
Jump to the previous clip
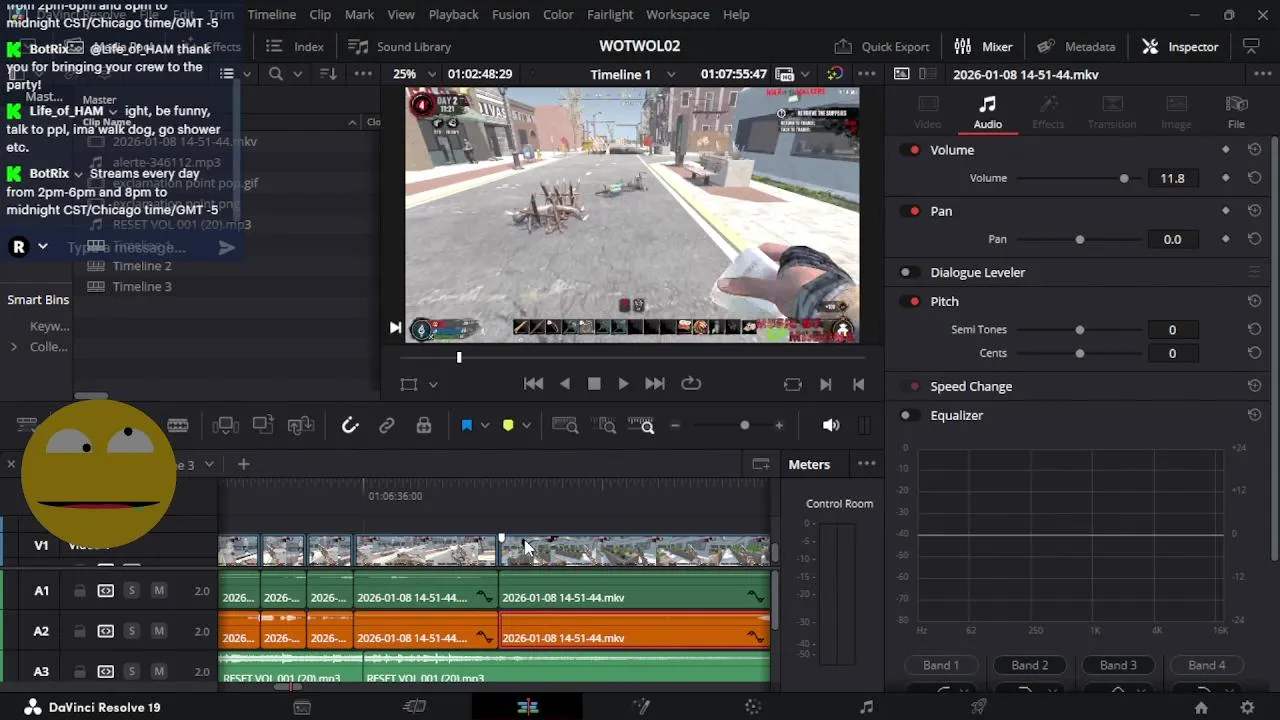[533, 384]
